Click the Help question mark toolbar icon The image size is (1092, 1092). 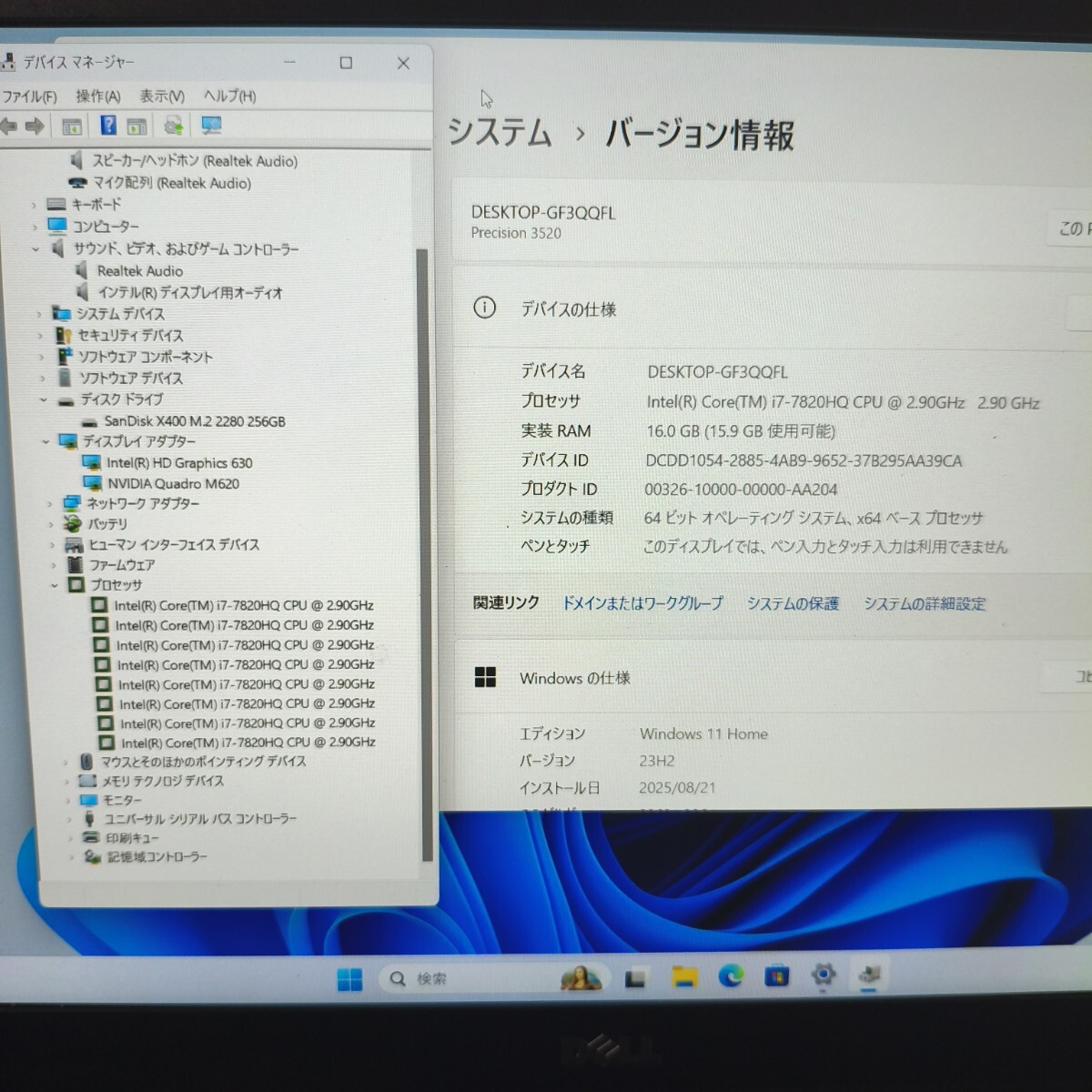108,126
